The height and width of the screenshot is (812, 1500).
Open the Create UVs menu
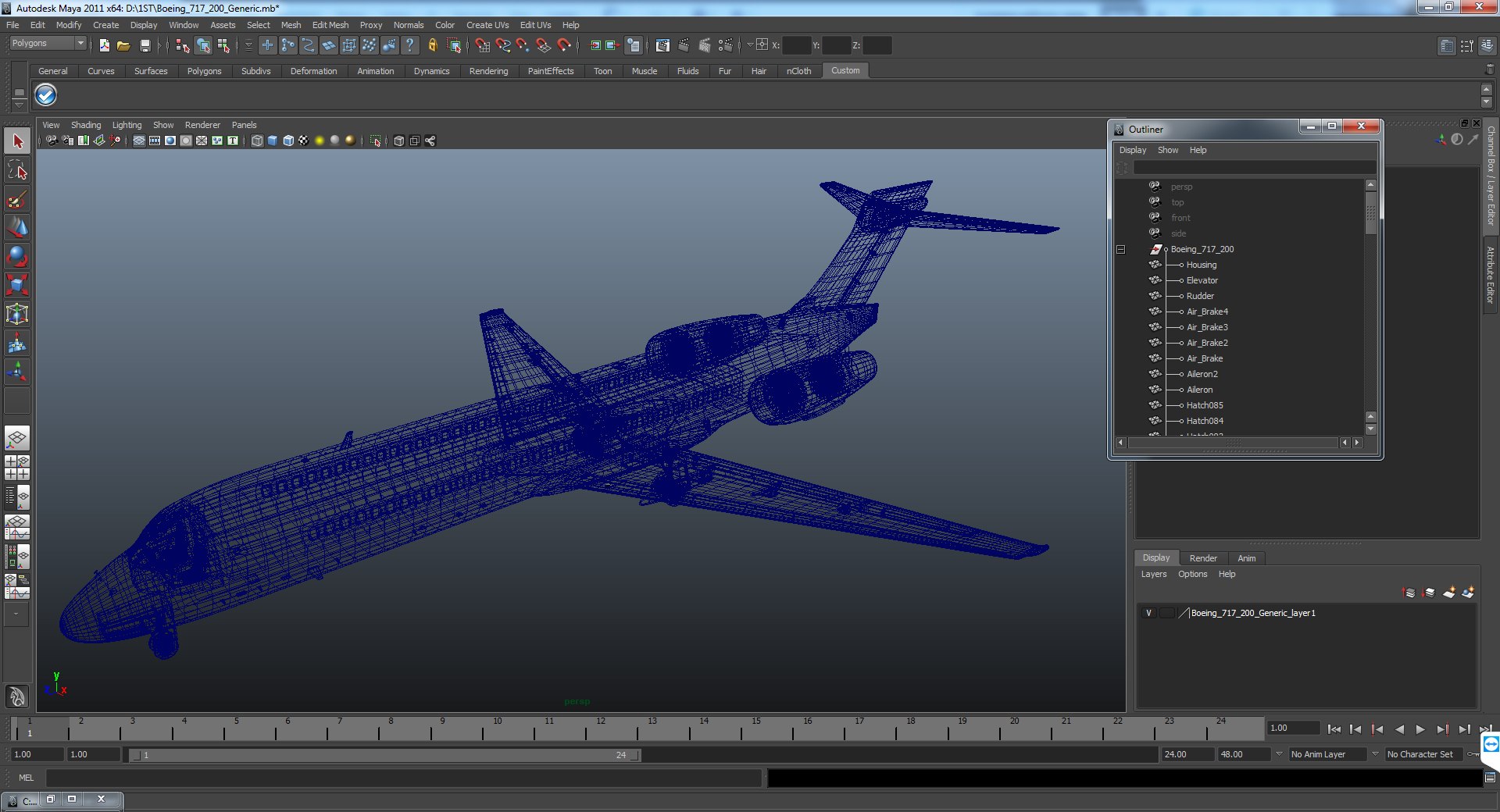[487, 25]
